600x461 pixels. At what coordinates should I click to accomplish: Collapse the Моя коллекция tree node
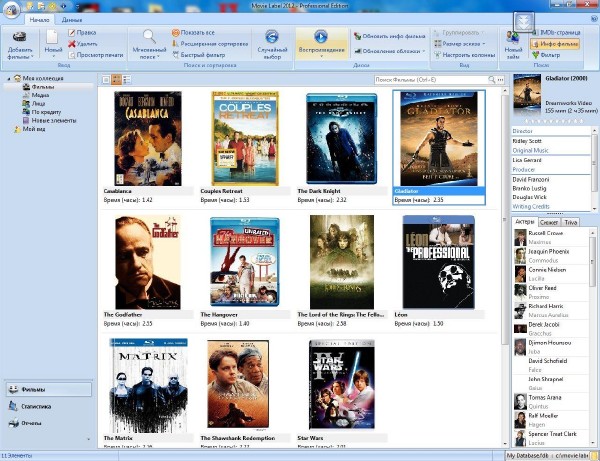tap(7, 79)
